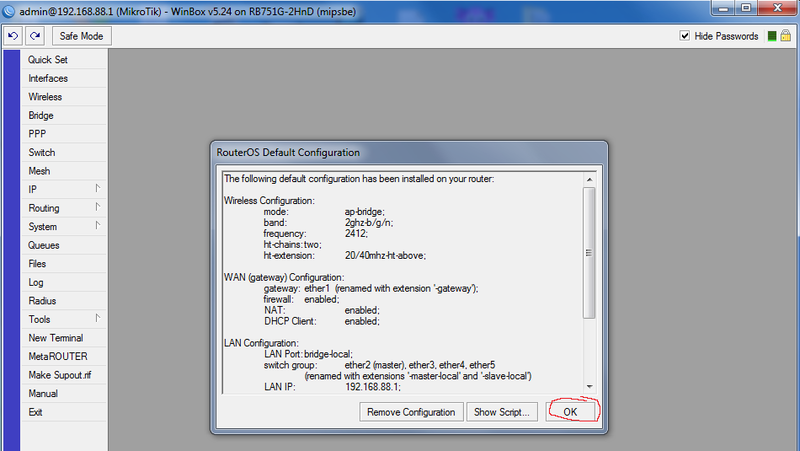Click the 'Wireless Configuration:' heading text
Screen dimensions: 800x451
click(x=269, y=201)
